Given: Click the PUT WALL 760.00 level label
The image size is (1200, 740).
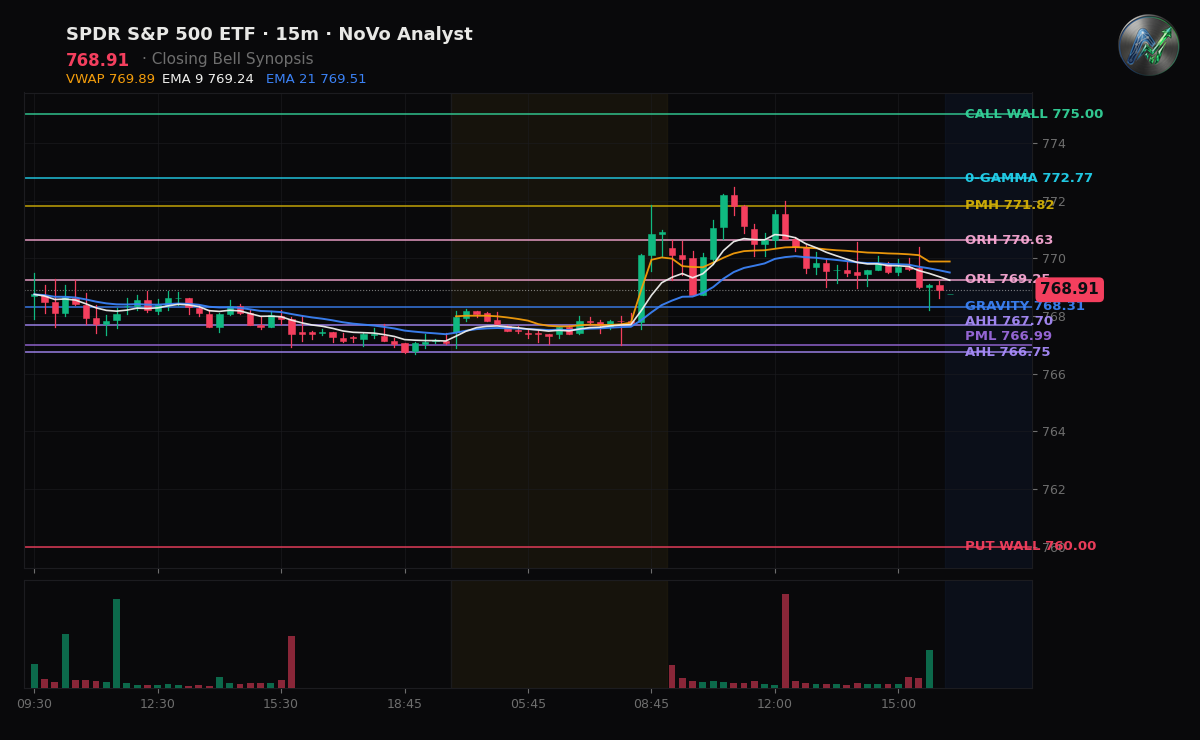Looking at the screenshot, I should (x=1031, y=546).
